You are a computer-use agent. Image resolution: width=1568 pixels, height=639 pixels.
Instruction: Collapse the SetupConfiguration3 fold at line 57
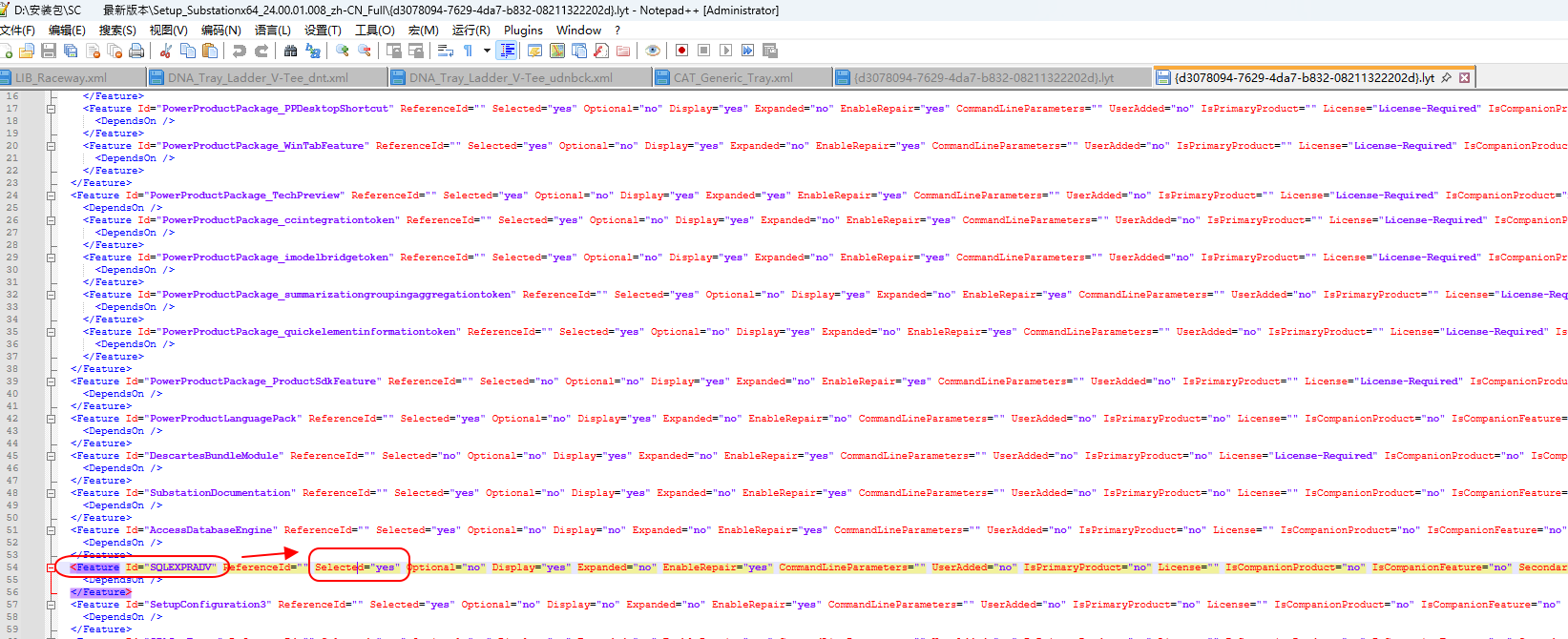point(51,605)
